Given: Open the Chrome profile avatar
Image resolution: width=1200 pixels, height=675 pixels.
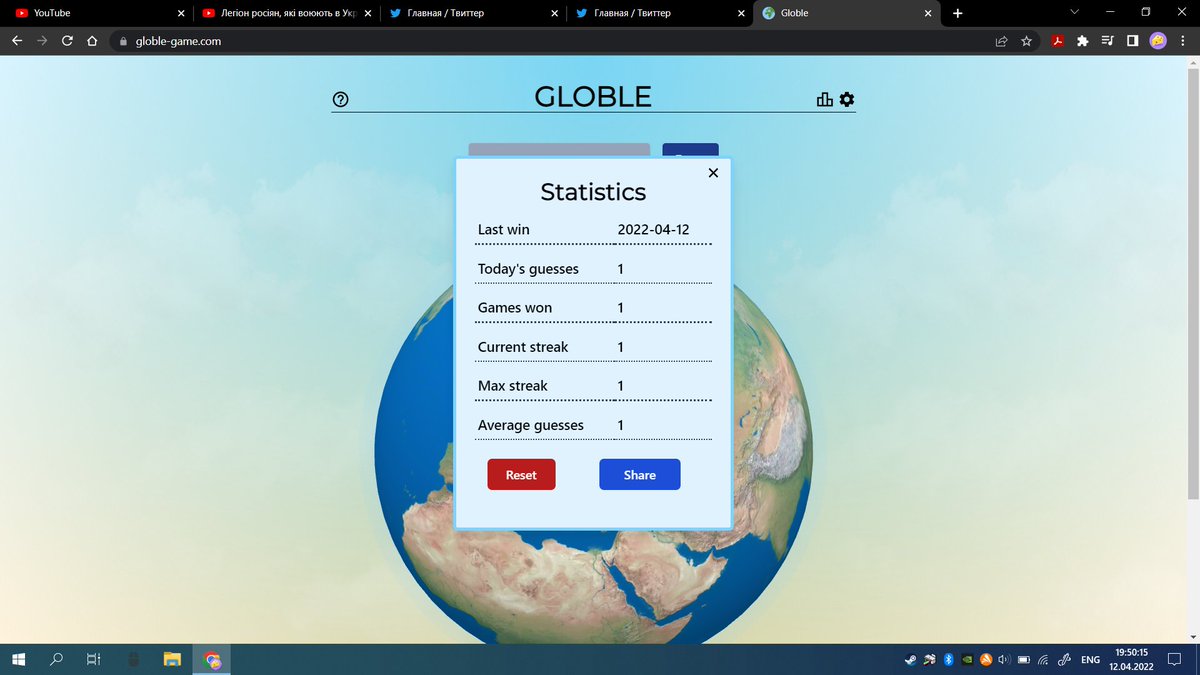Looking at the screenshot, I should pos(1158,41).
